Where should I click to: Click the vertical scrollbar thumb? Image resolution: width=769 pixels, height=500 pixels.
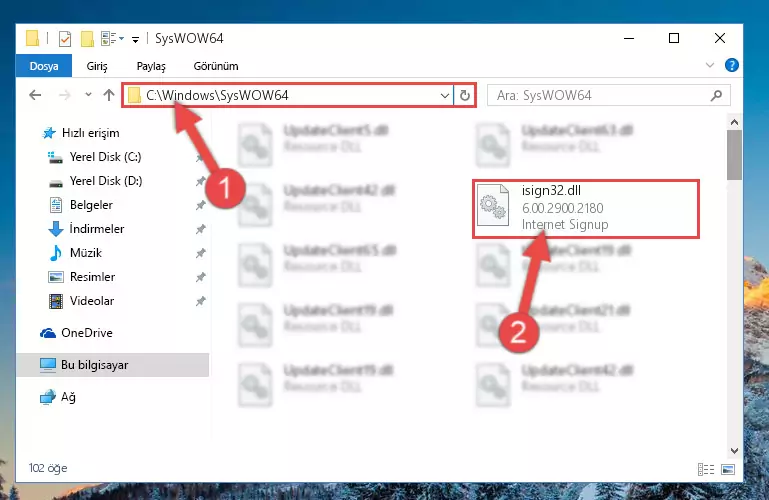(x=734, y=155)
